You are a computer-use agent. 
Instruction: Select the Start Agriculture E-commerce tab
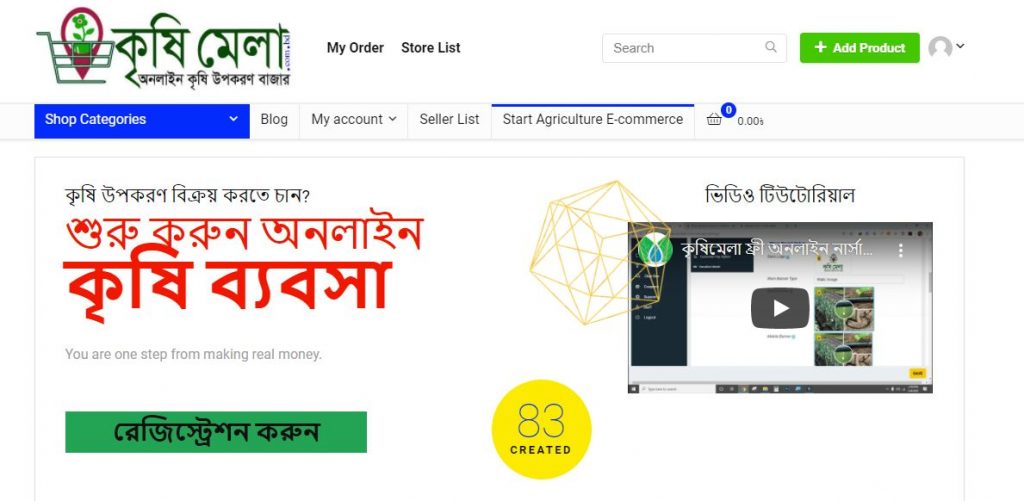pyautogui.click(x=592, y=120)
